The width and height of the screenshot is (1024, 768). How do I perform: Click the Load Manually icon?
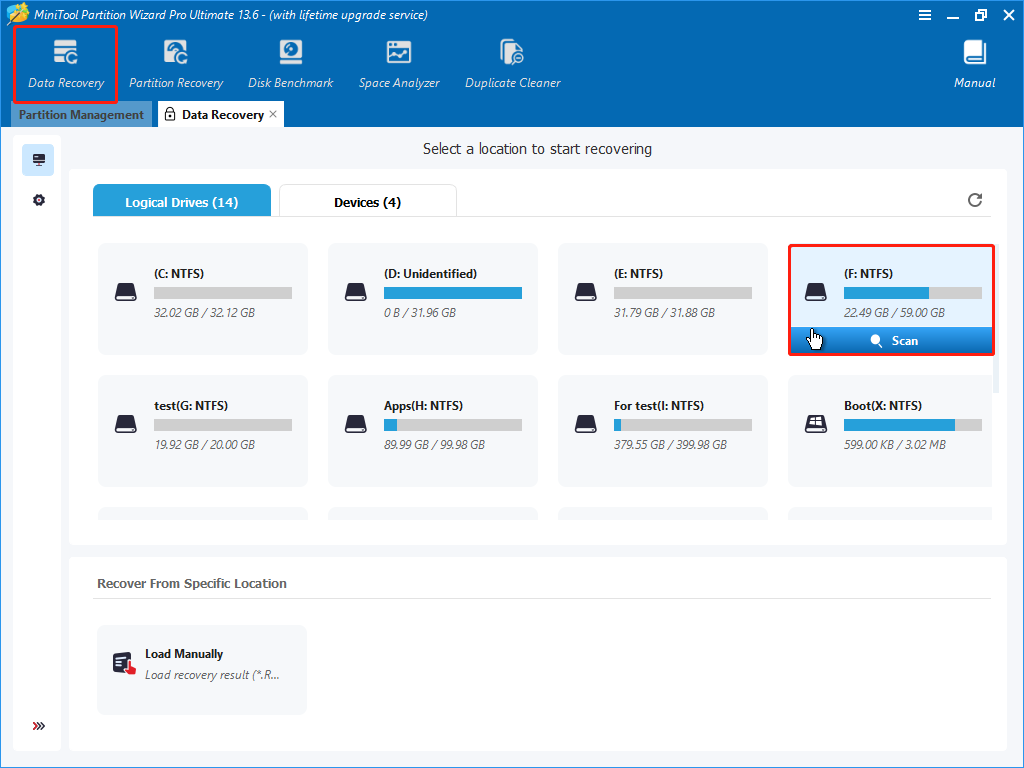124,664
